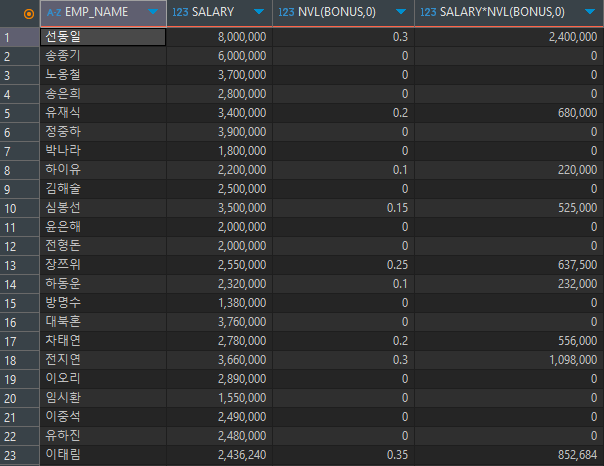Click the name cell 심봉선
This screenshot has width=604, height=466.
pos(103,208)
